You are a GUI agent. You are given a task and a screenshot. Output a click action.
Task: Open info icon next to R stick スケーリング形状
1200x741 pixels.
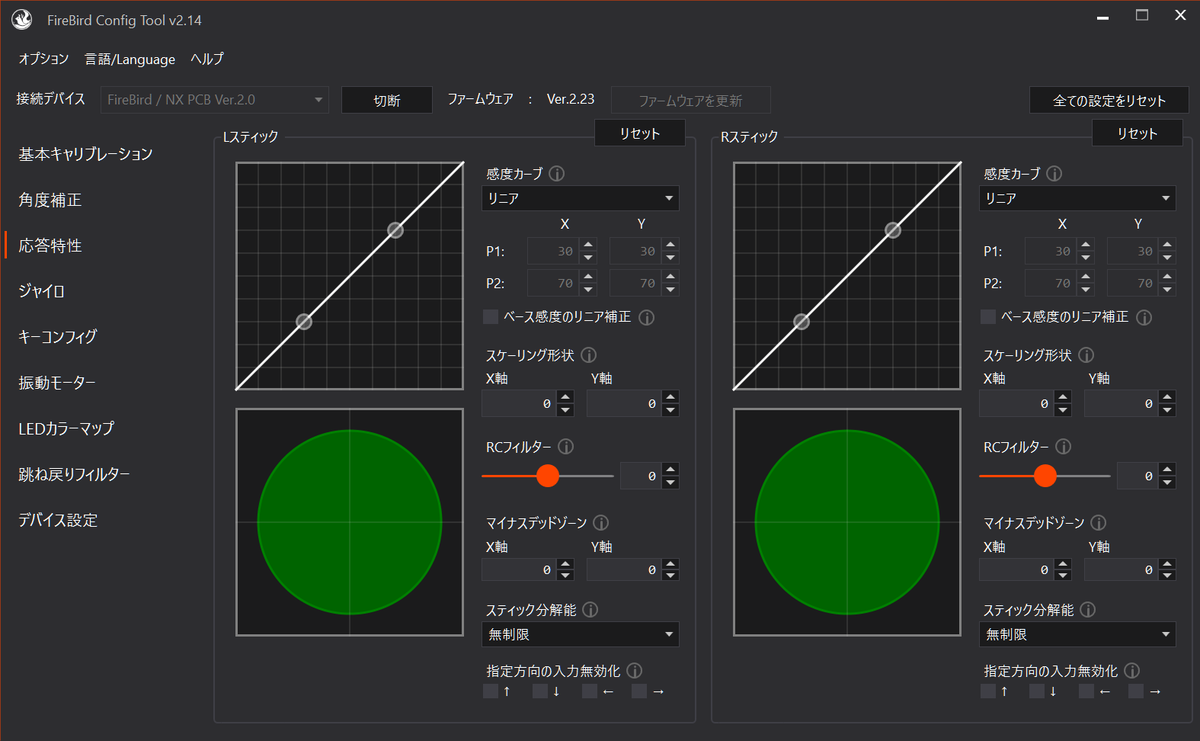[x=1086, y=355]
